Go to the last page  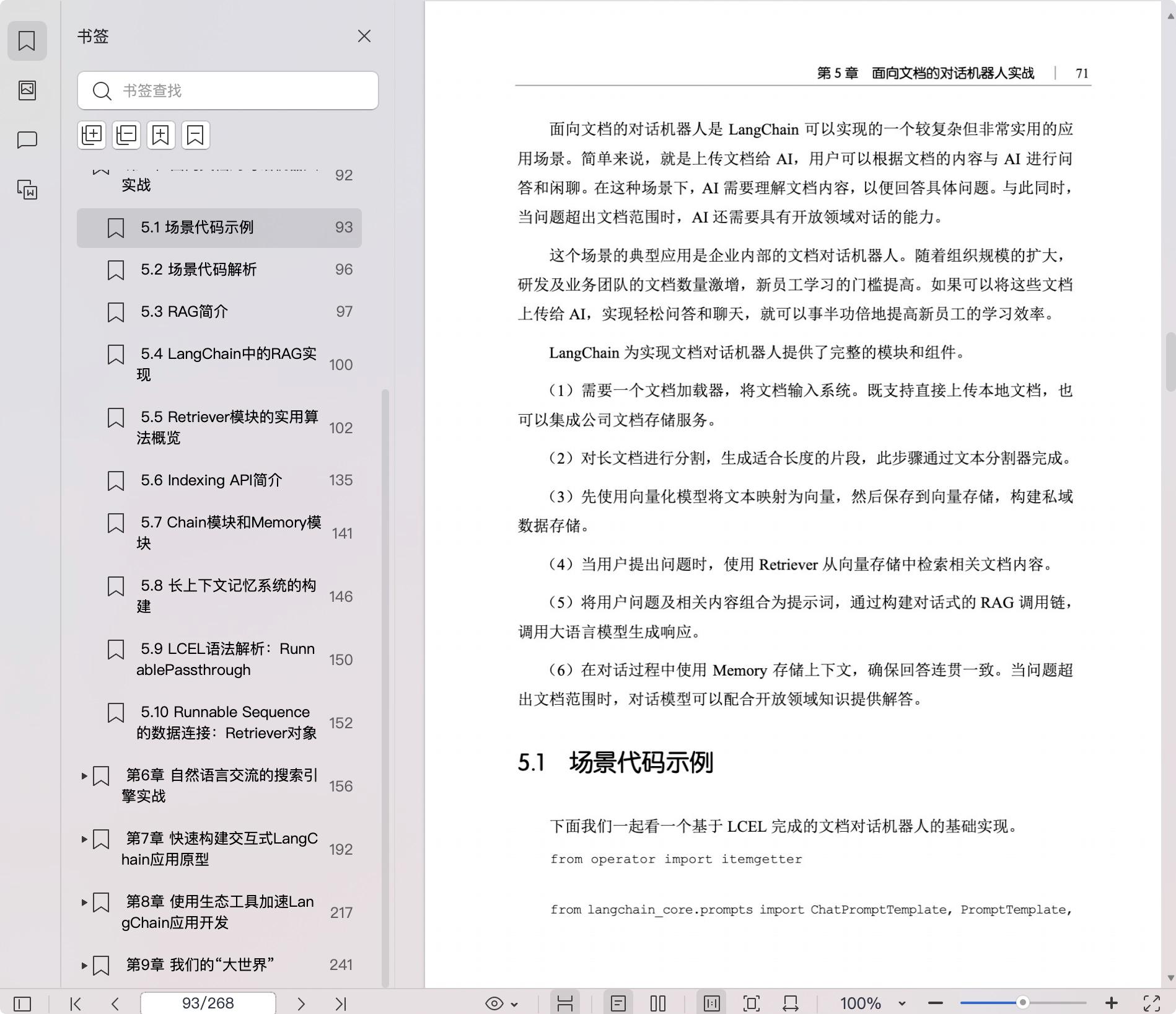[x=341, y=1003]
